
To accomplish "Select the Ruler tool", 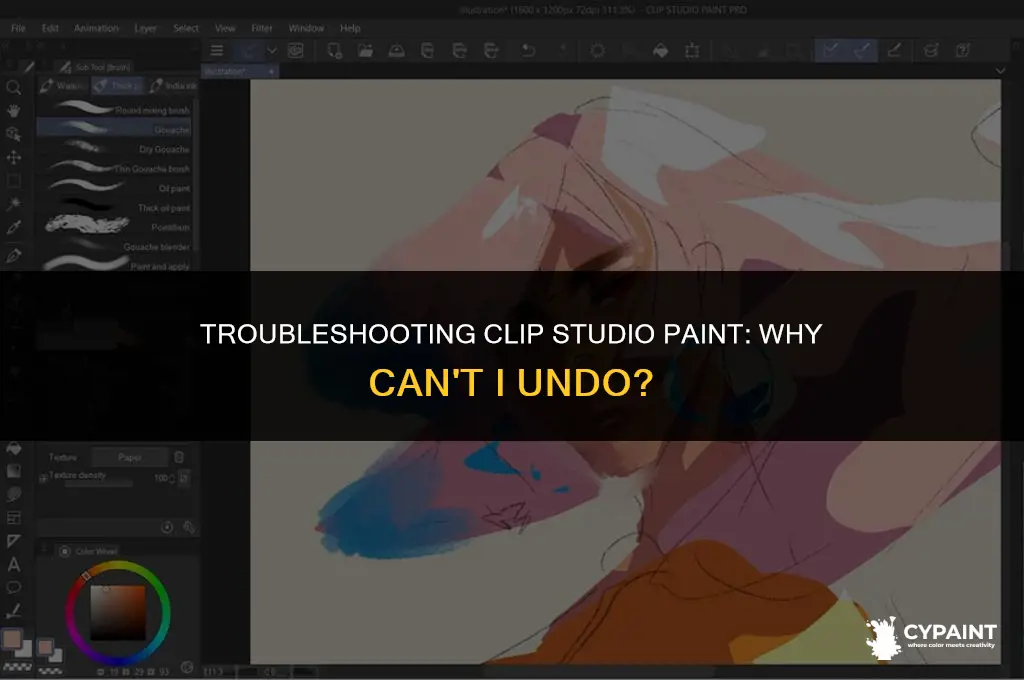I will click(x=13, y=541).
